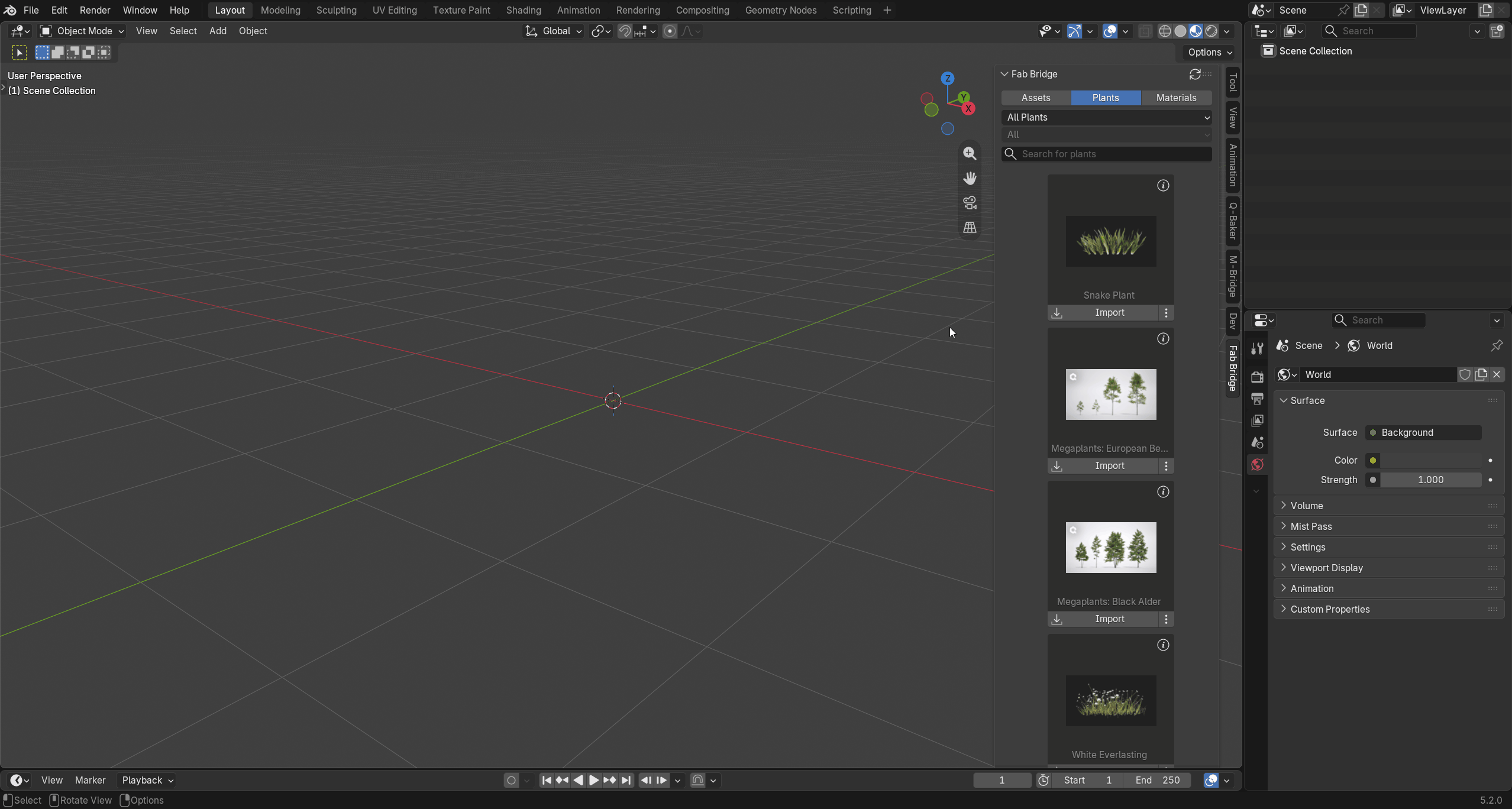Toggle pin on World properties
Screen dimensions: 1512x809
point(1496,346)
